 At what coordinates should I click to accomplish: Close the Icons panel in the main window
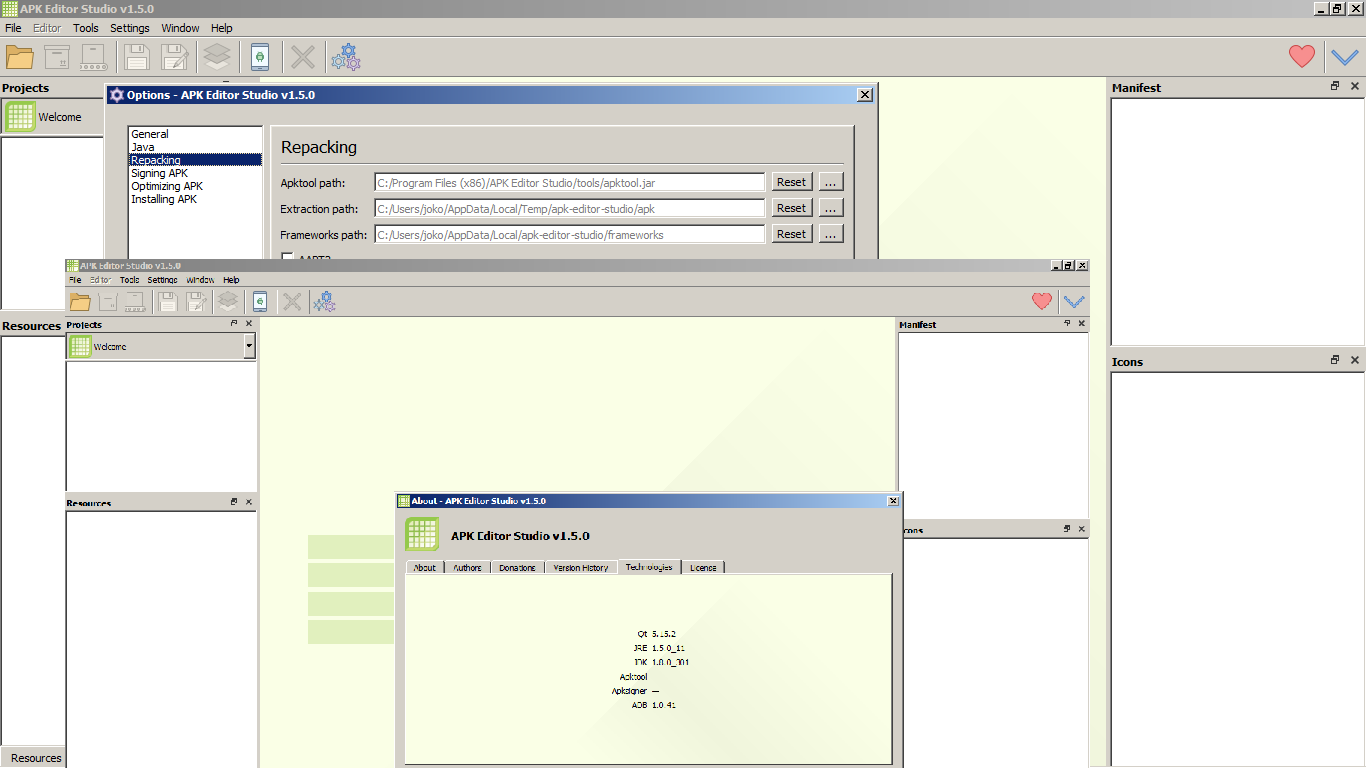(1355, 360)
